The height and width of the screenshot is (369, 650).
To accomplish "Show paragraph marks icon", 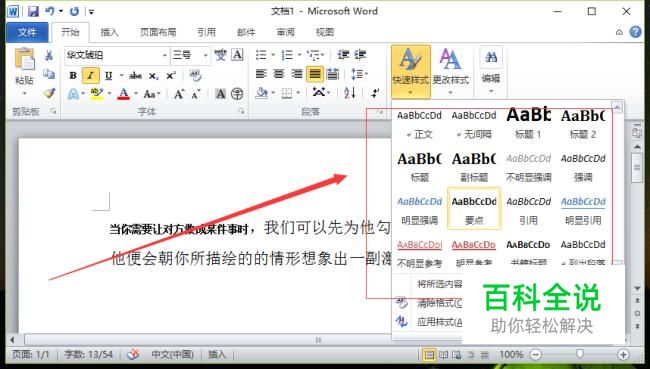I will 375,93.
